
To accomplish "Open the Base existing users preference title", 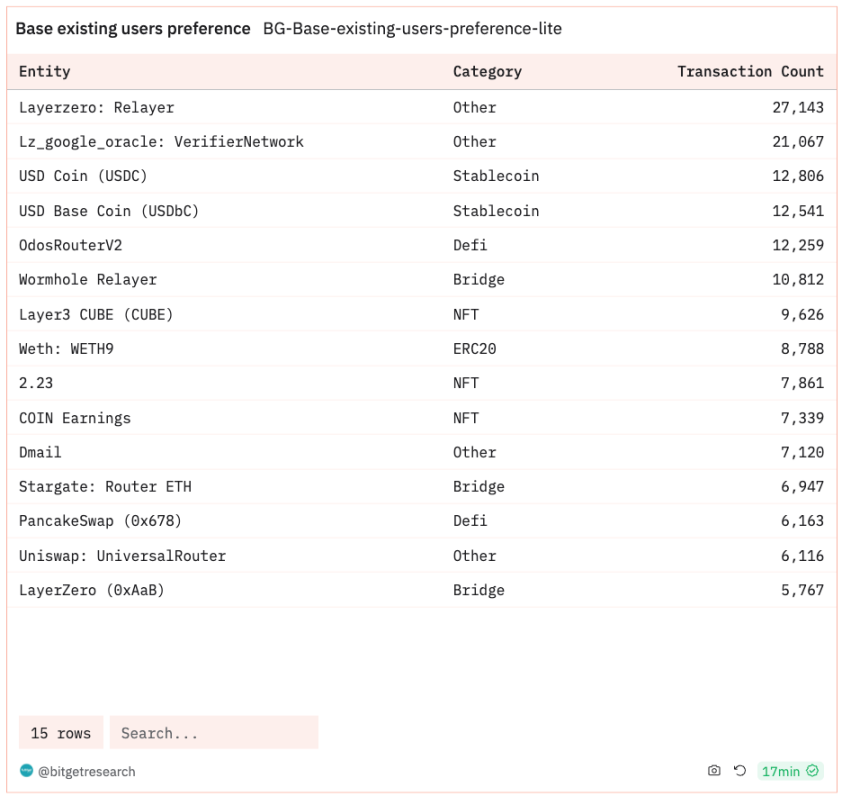I will point(133,29).
